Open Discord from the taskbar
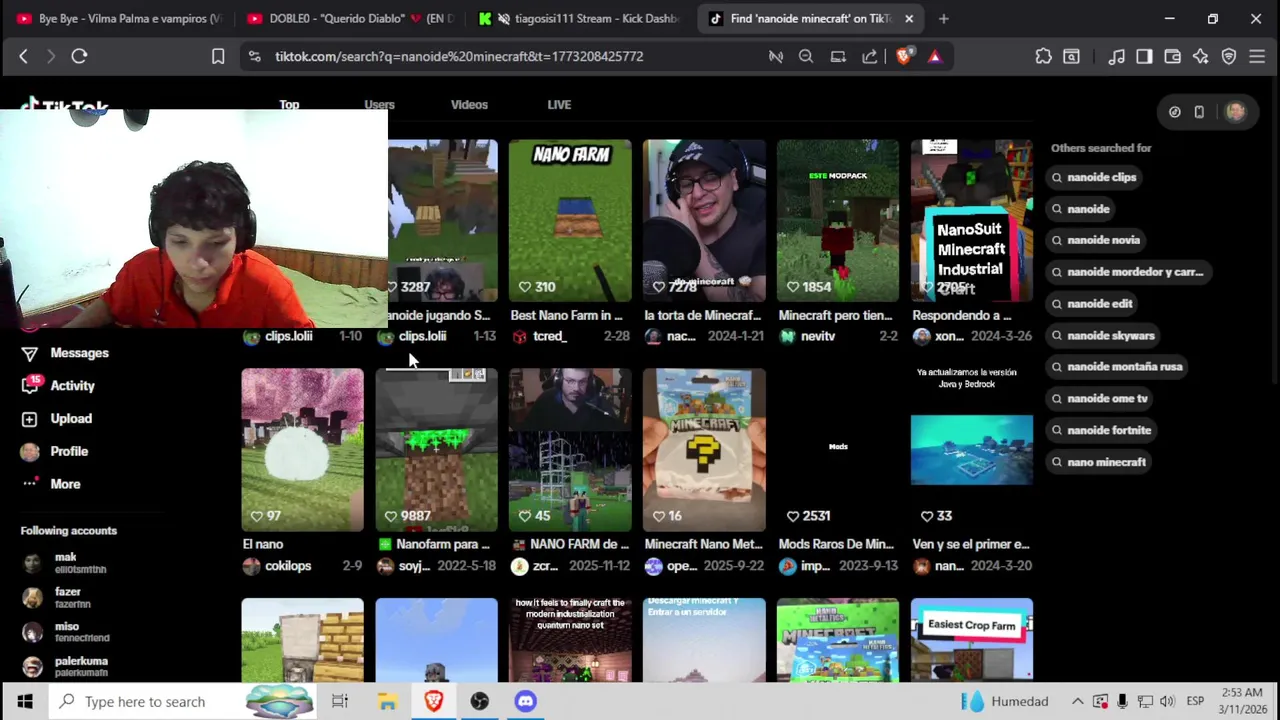Viewport: 1280px width, 720px height. pos(525,701)
